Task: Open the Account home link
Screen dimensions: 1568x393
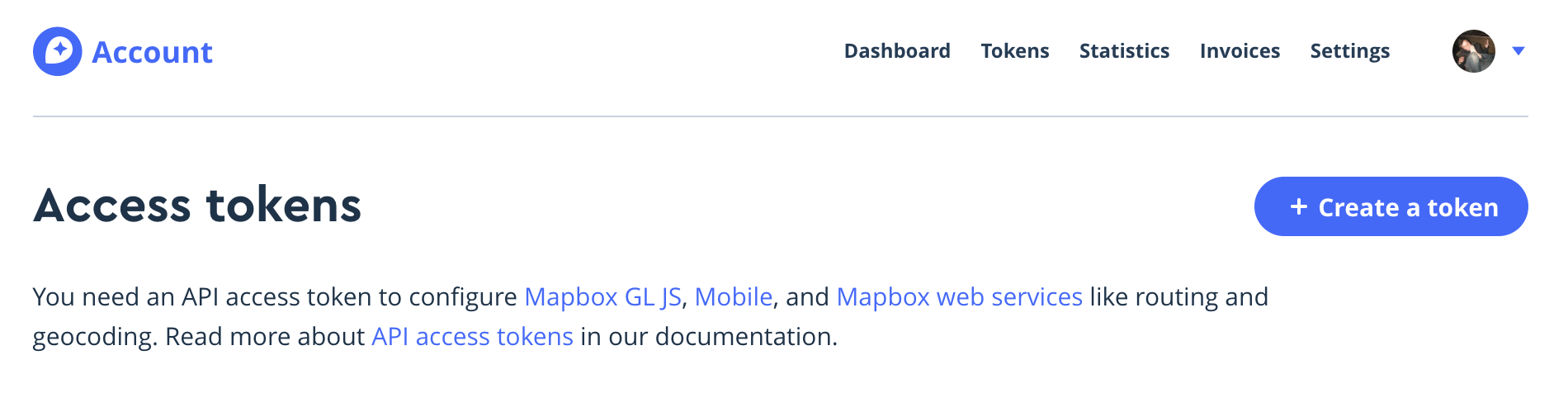Action: (x=152, y=52)
